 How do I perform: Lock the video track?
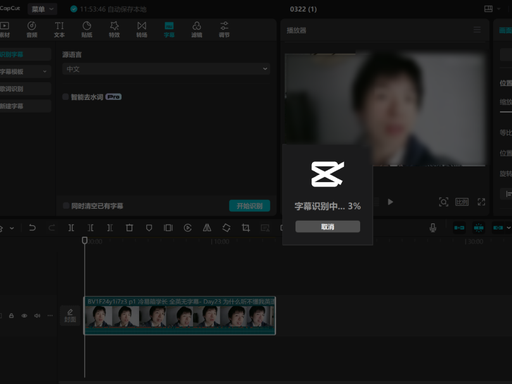(11, 315)
